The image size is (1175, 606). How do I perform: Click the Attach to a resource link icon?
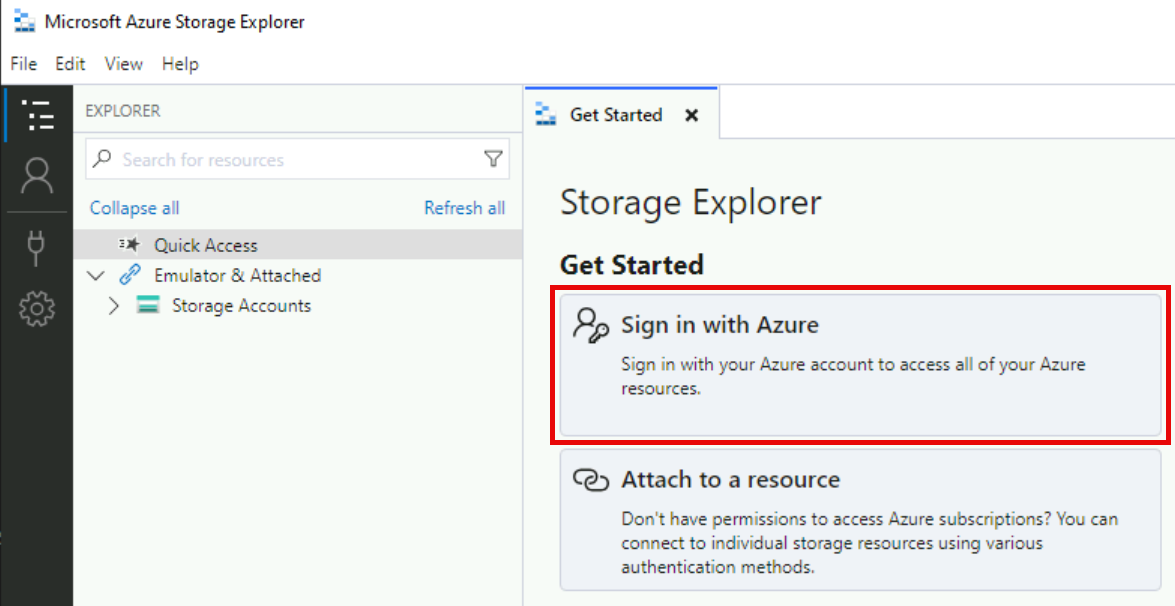592,479
